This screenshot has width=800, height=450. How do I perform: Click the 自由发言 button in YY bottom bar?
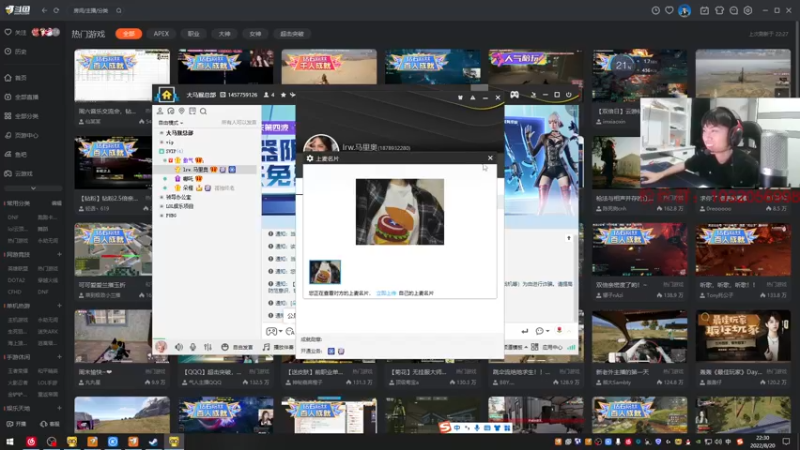[238, 347]
